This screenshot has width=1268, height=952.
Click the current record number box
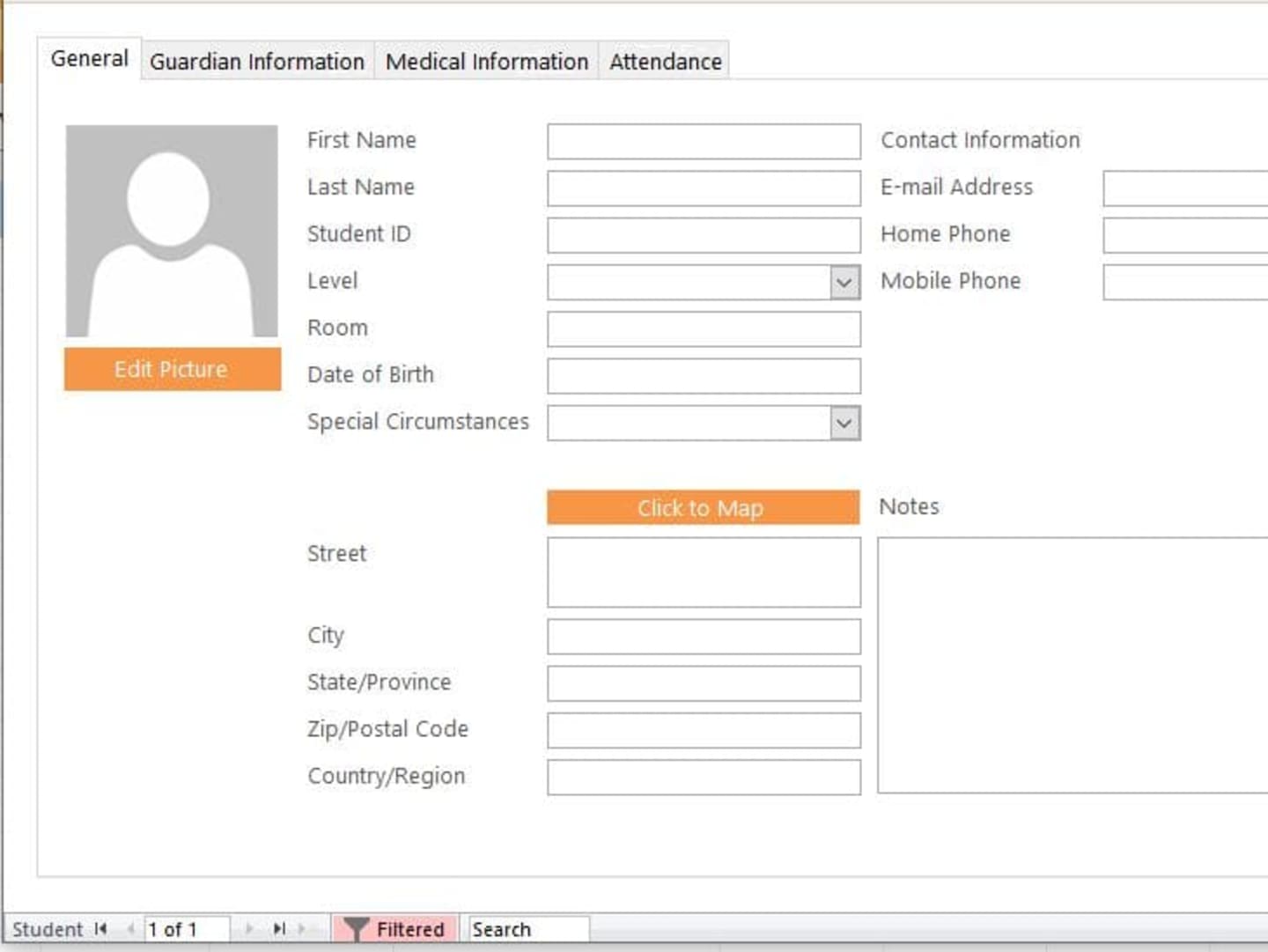187,929
